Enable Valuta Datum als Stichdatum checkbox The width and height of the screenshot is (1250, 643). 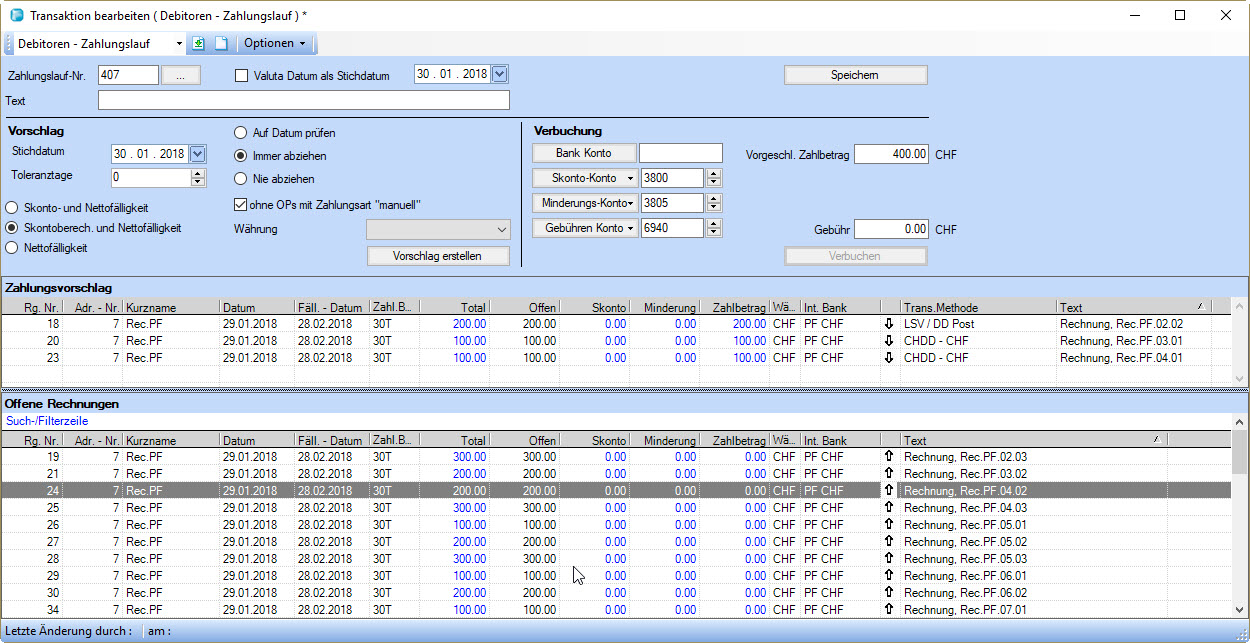241,75
